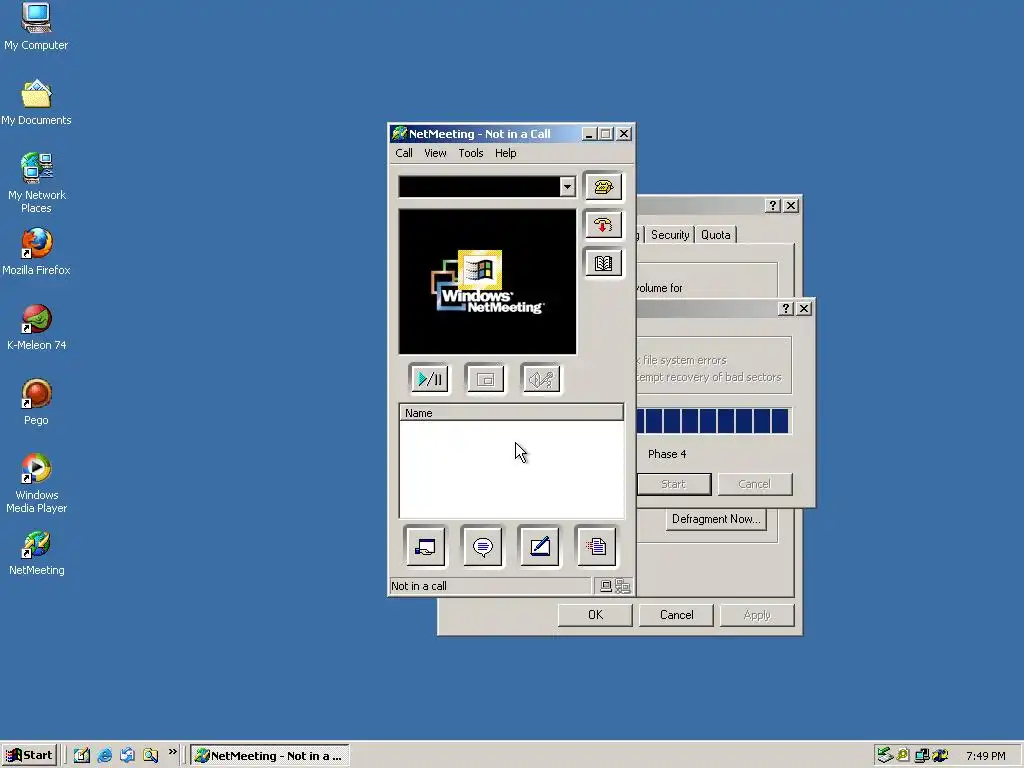Click the NetMeeting icon in system tray
Screen dimensions: 1024x768
(940, 756)
